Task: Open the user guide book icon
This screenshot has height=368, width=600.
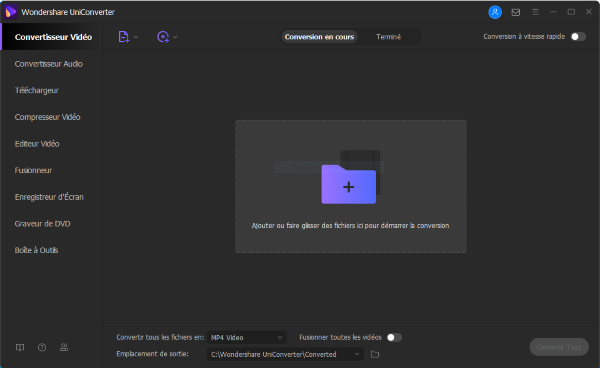Action: tap(20, 347)
